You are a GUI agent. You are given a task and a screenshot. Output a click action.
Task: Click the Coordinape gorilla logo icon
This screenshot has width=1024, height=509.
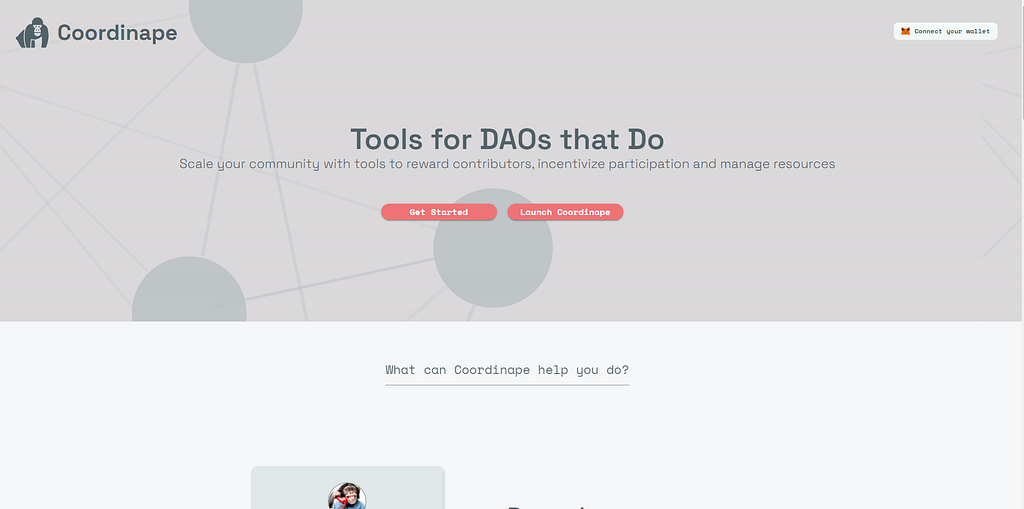[33, 33]
